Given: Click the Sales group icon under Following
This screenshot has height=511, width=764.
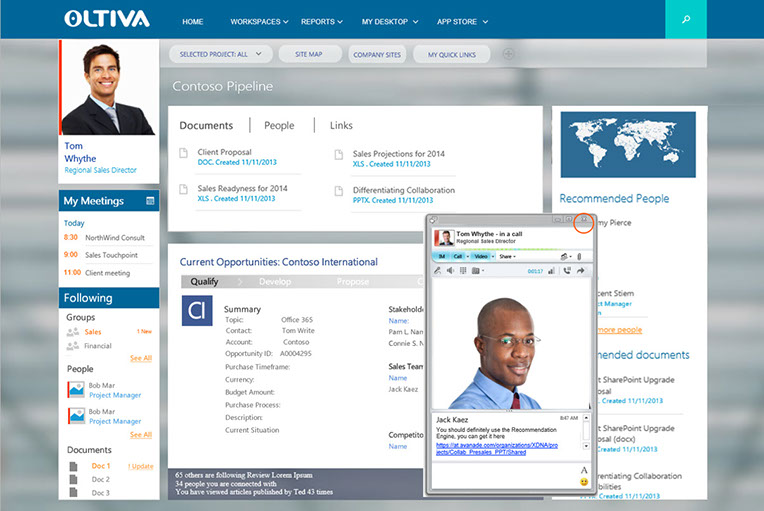Looking at the screenshot, I should coord(71,331).
